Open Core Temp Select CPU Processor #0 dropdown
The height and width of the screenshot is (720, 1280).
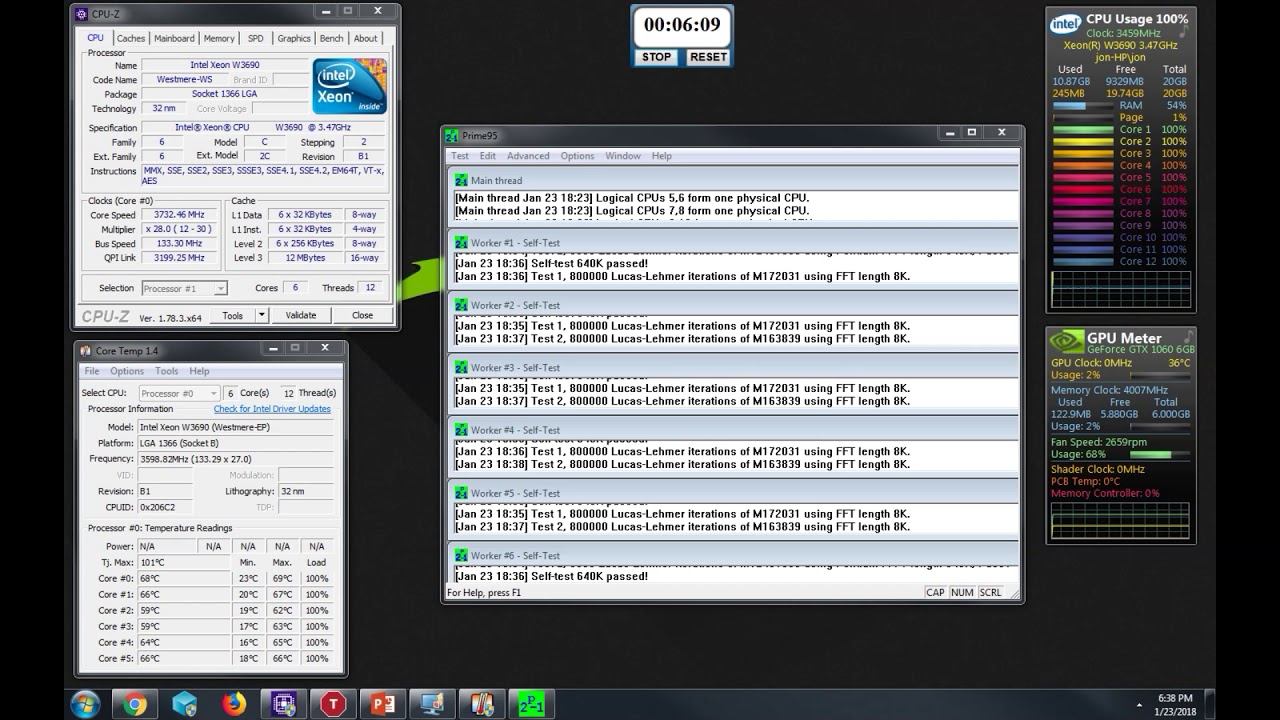(179, 393)
